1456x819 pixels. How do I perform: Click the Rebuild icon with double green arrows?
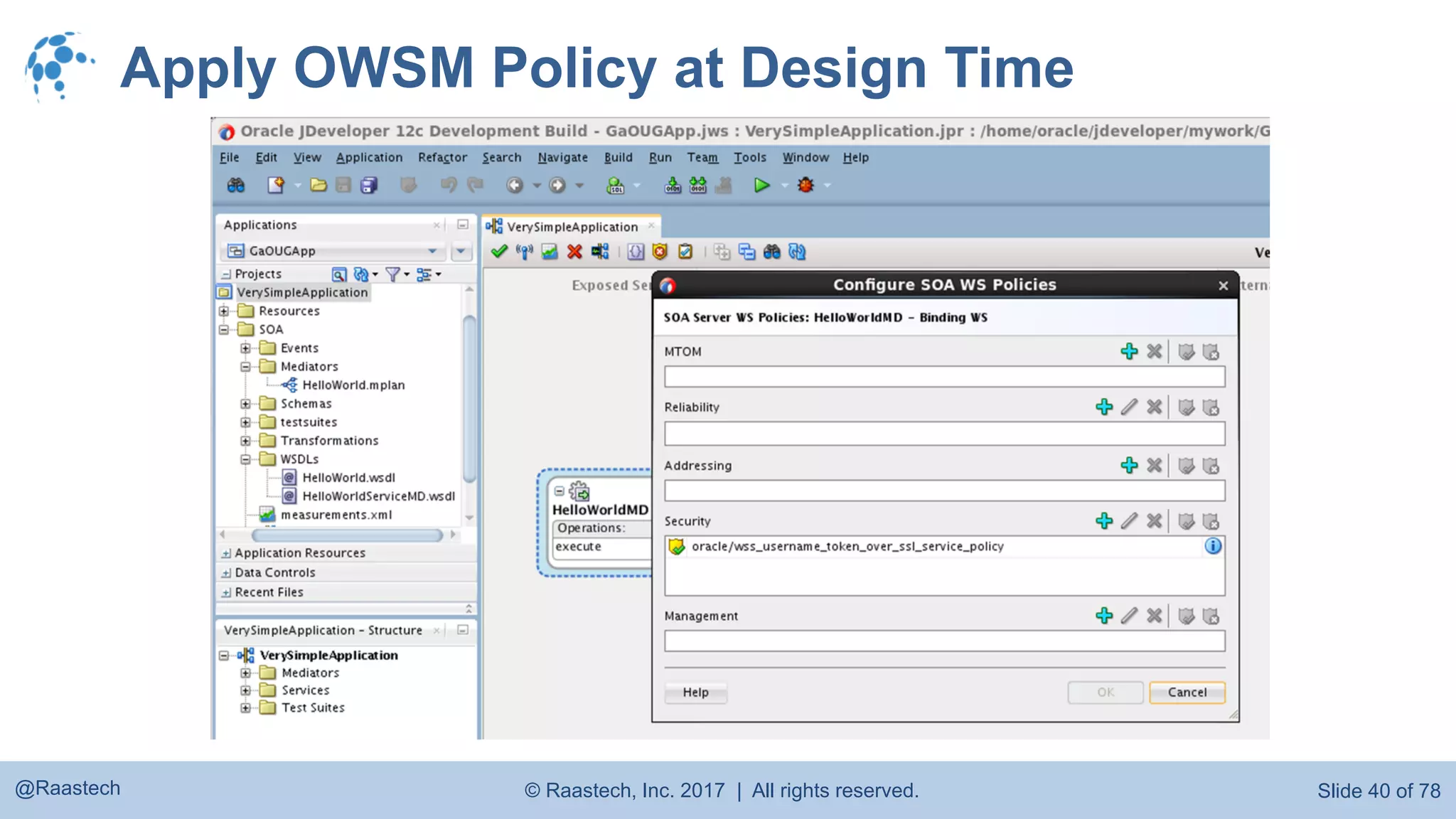point(698,186)
